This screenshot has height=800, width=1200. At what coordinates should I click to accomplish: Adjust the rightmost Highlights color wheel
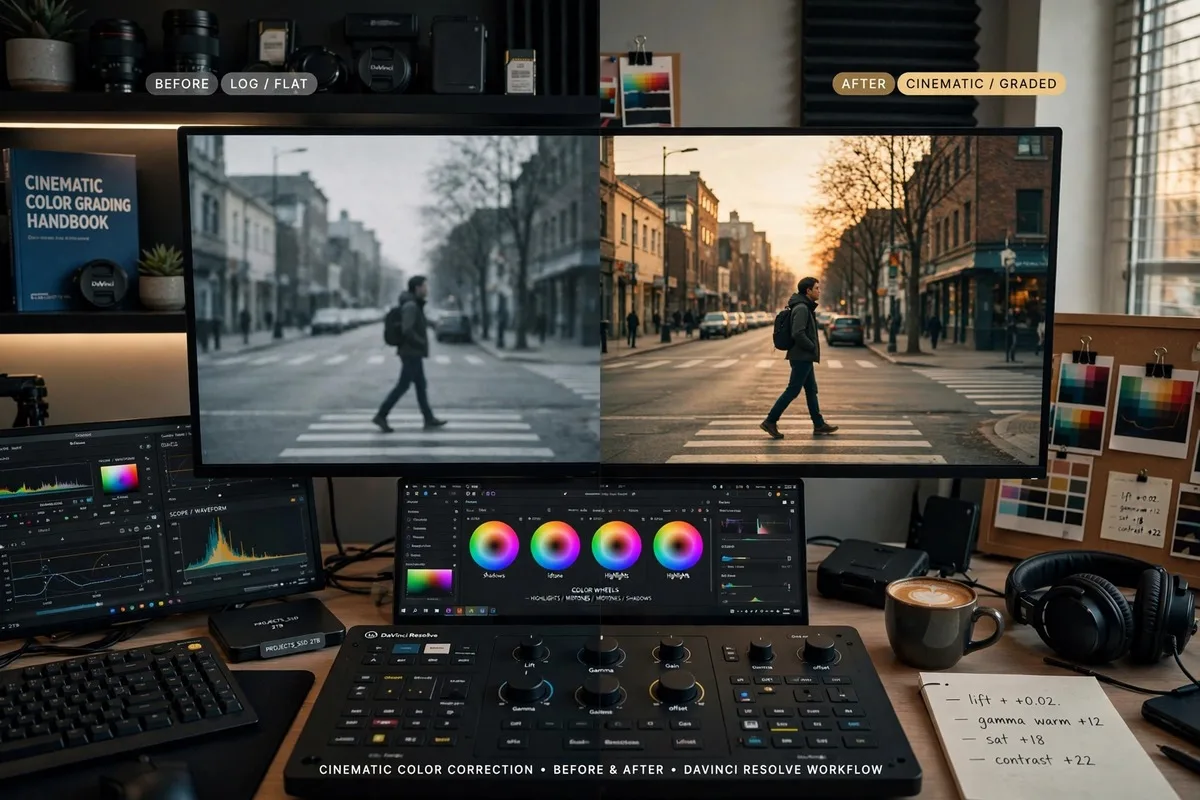(x=678, y=545)
